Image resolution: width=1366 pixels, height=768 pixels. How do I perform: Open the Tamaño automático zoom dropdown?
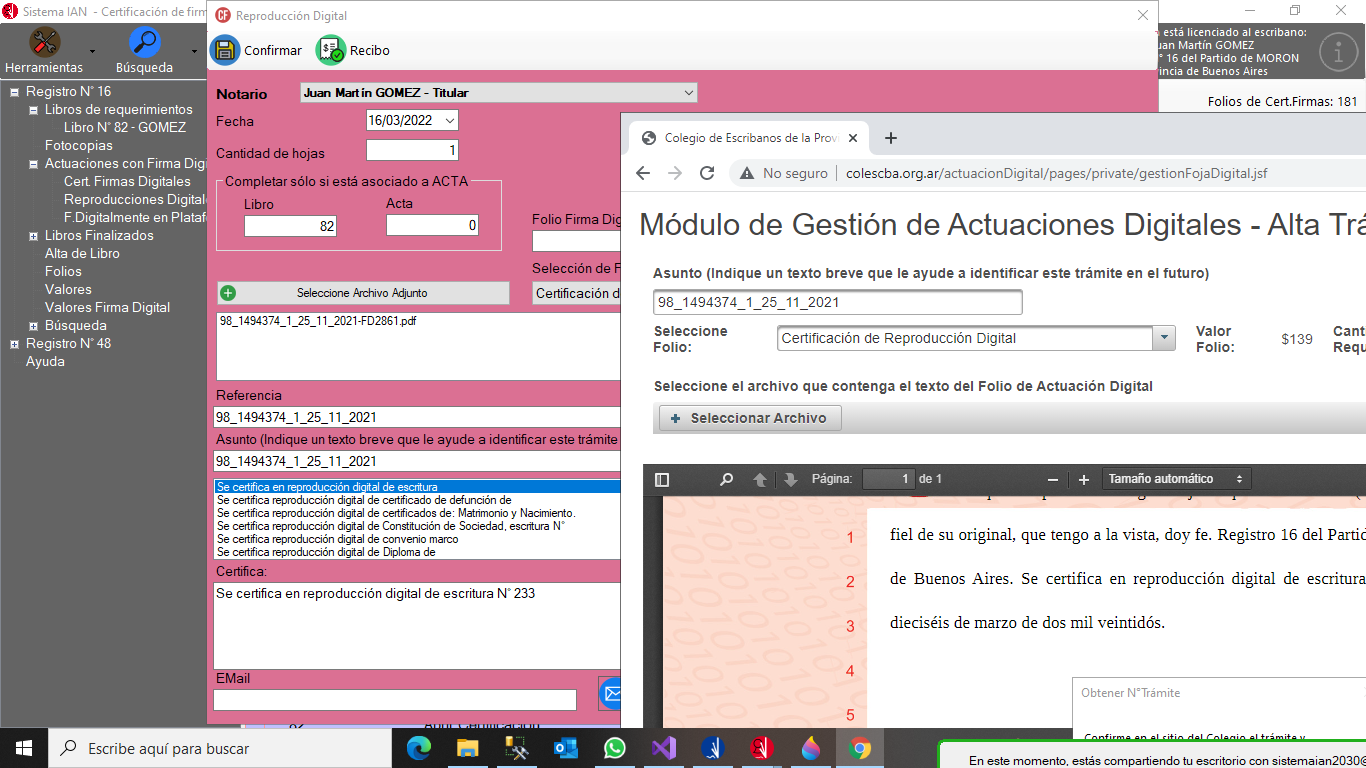point(1176,479)
